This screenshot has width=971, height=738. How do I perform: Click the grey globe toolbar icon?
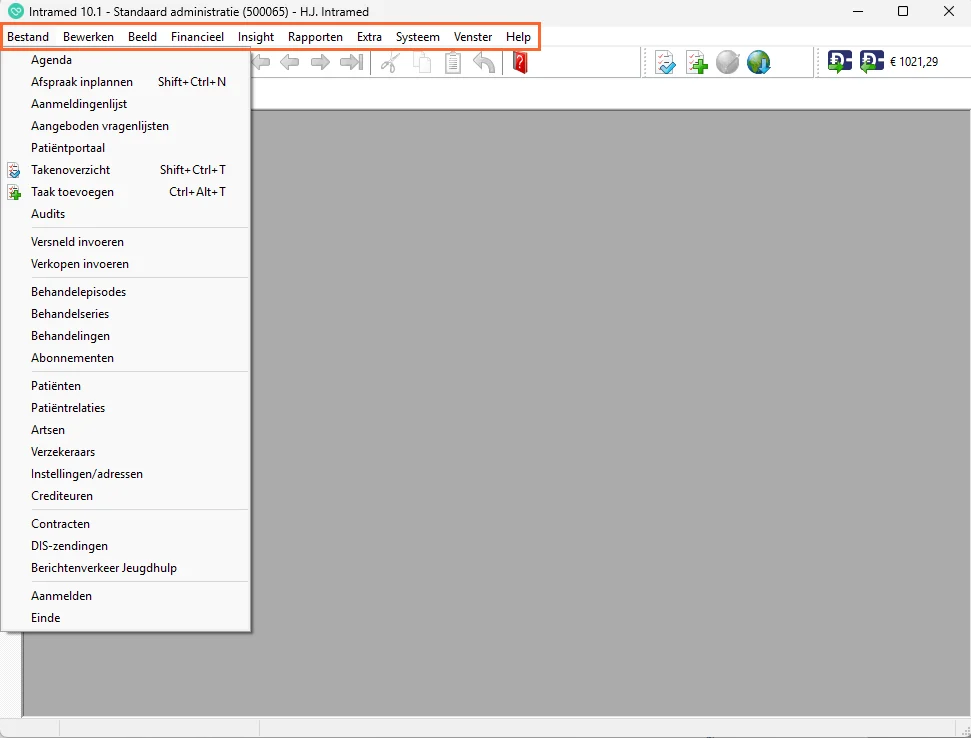pyautogui.click(x=728, y=63)
